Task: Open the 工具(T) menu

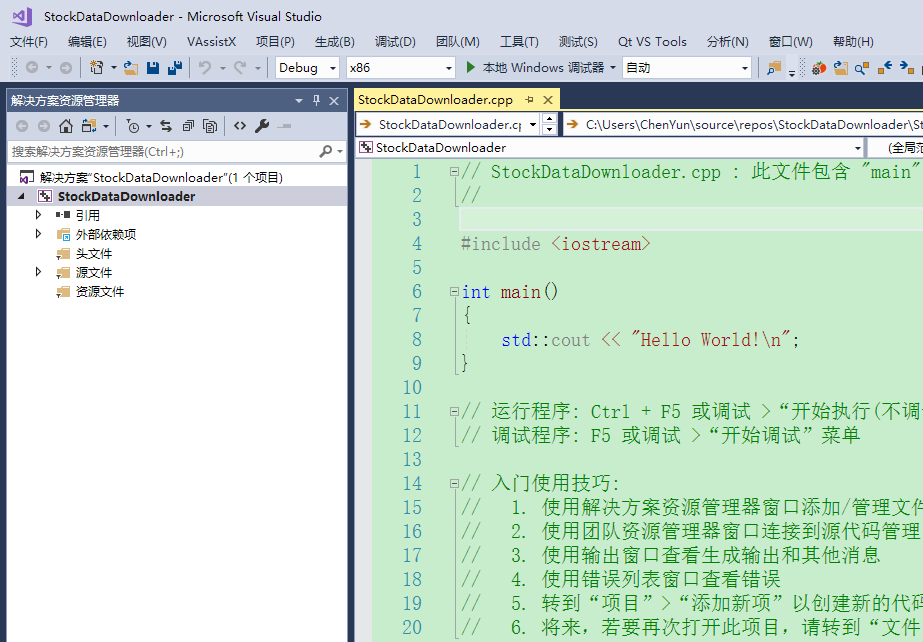Action: tap(519, 42)
